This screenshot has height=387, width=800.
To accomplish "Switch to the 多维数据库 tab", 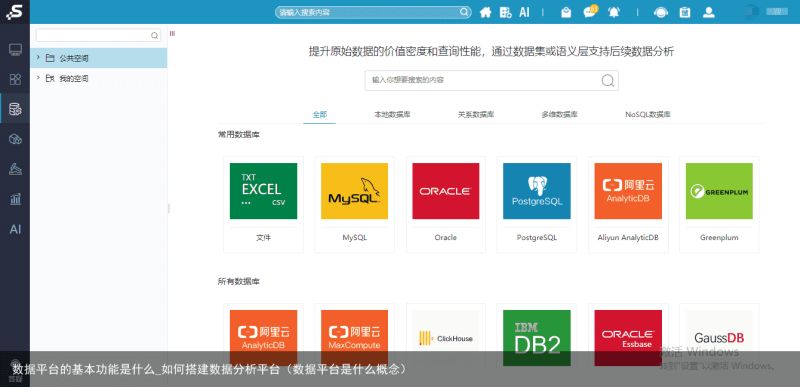I will pos(559,115).
